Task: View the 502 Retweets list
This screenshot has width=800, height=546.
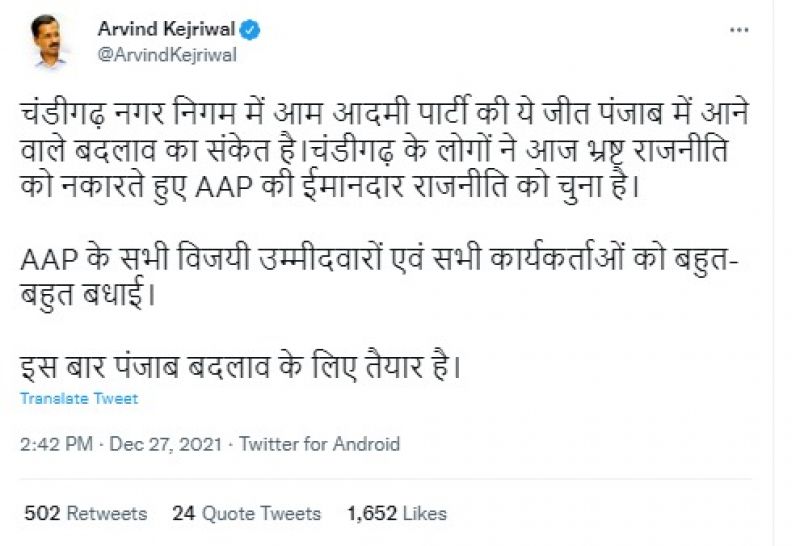Action: [x=84, y=513]
